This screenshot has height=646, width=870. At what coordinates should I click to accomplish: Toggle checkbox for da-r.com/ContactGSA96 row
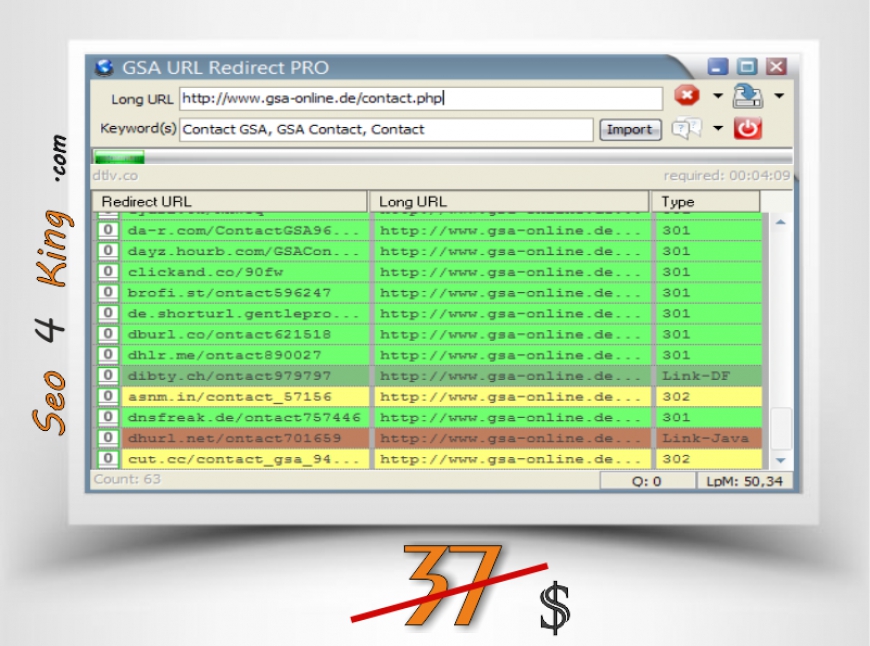[x=108, y=230]
